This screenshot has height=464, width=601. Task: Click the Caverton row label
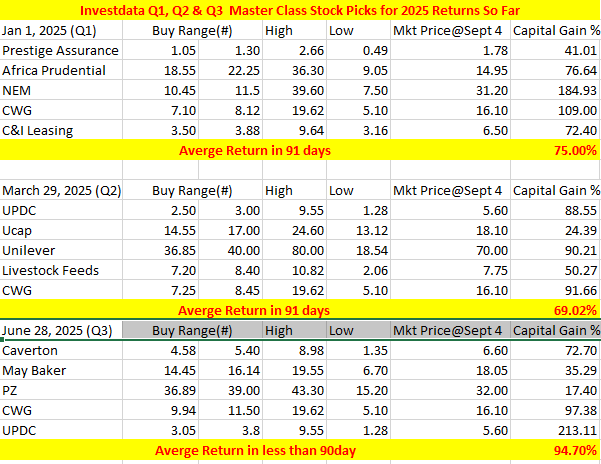pos(61,350)
